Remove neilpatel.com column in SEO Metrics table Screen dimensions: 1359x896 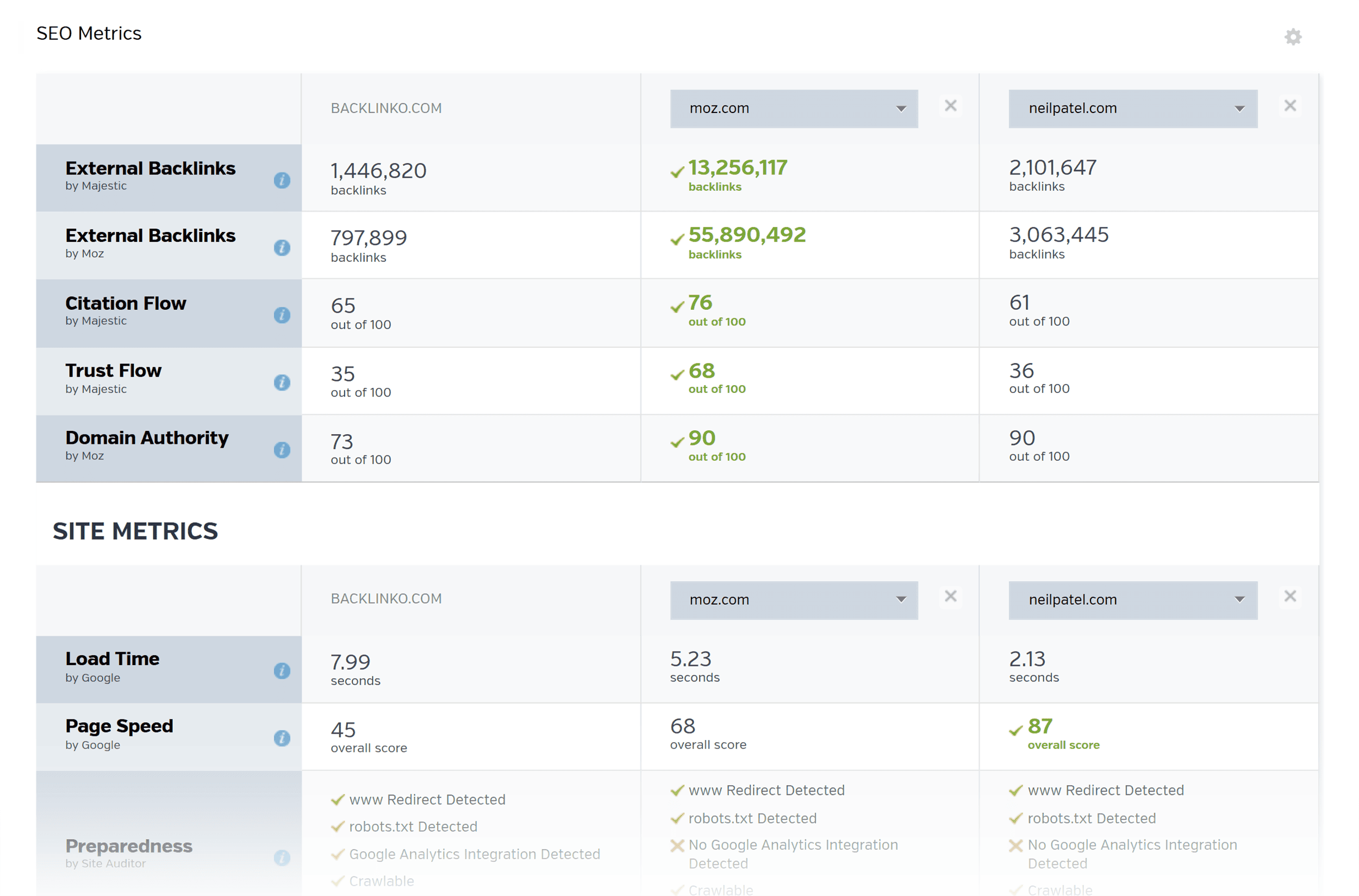click(x=1289, y=106)
